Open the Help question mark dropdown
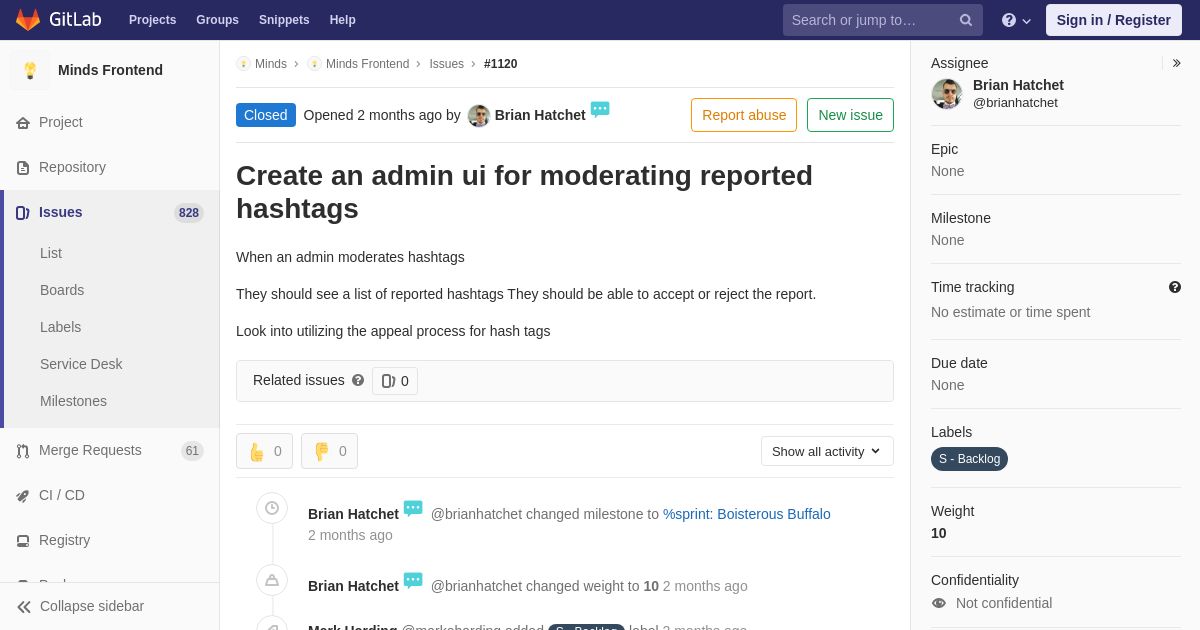The image size is (1200, 630). pos(1016,20)
